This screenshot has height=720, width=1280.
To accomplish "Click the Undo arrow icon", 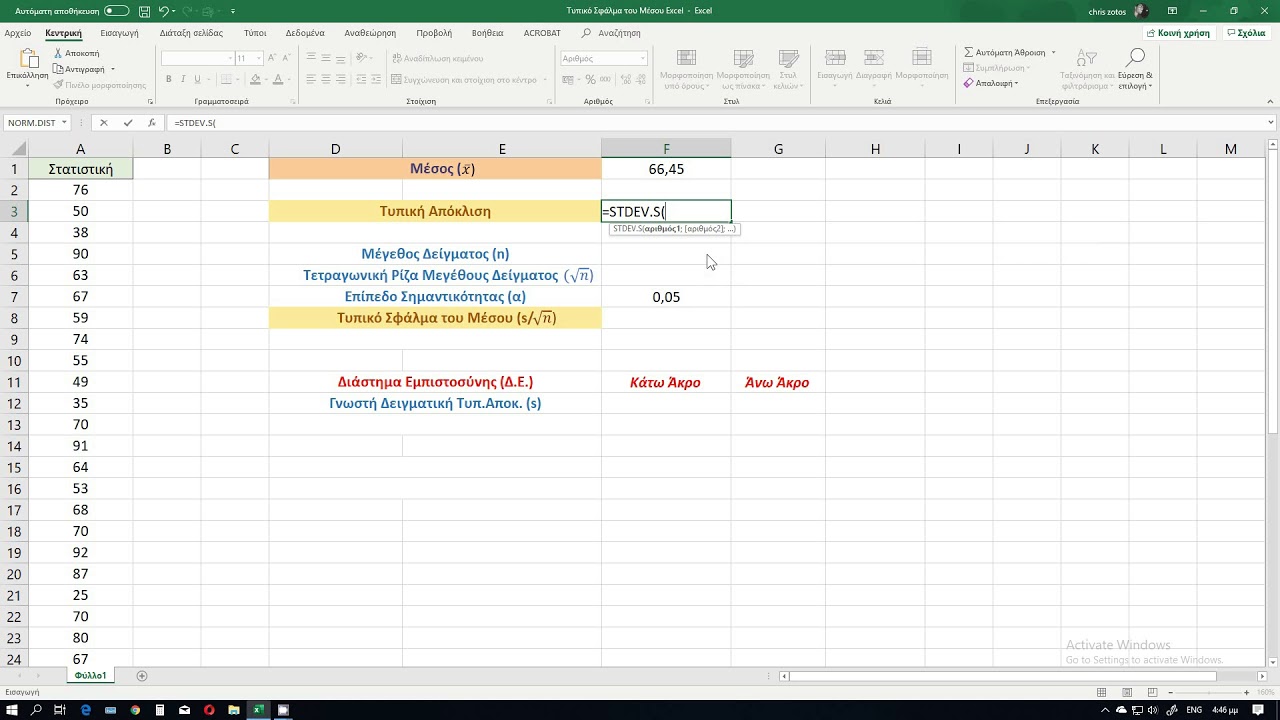I will (x=164, y=11).
